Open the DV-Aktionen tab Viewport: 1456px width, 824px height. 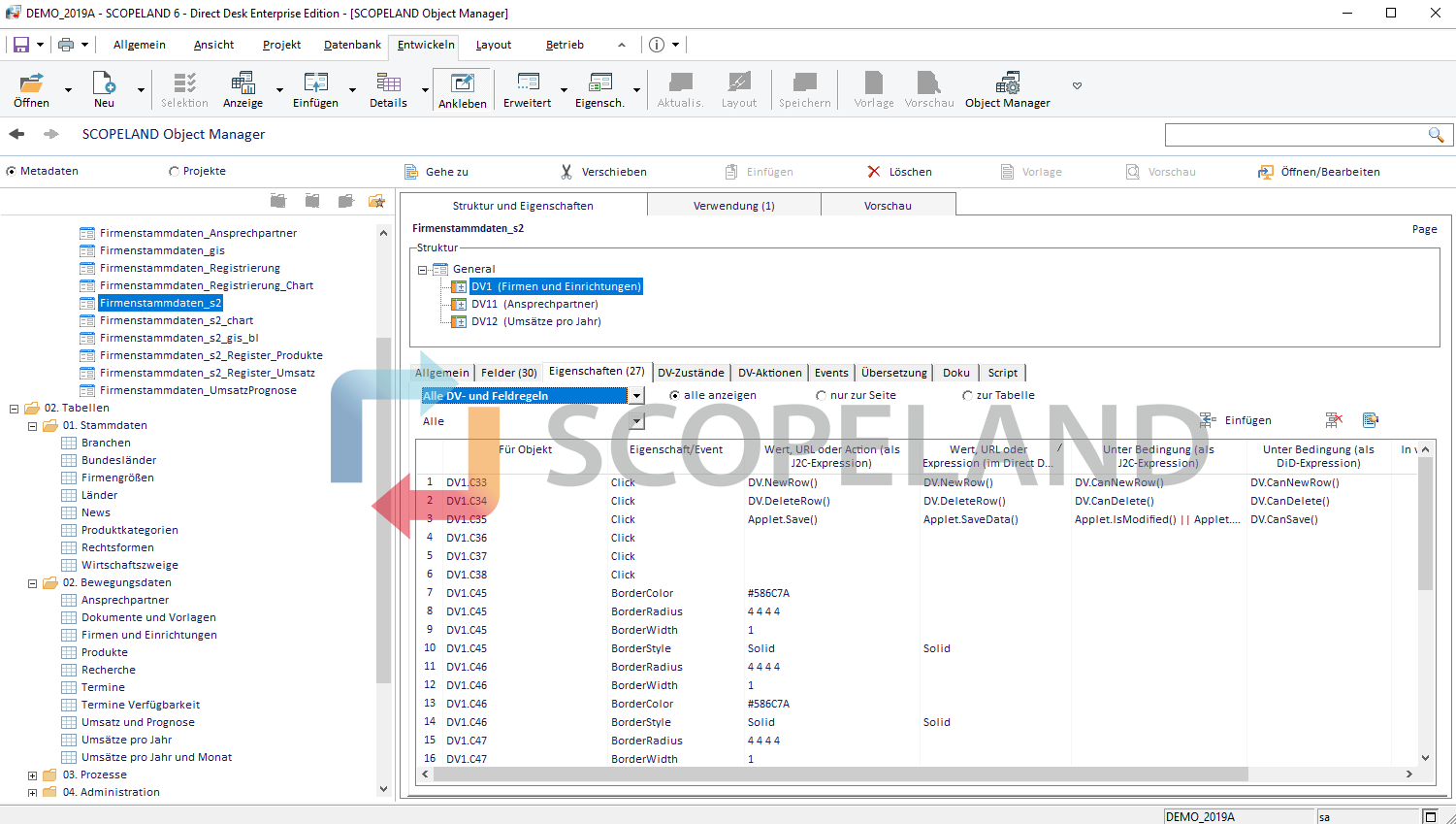tap(769, 373)
